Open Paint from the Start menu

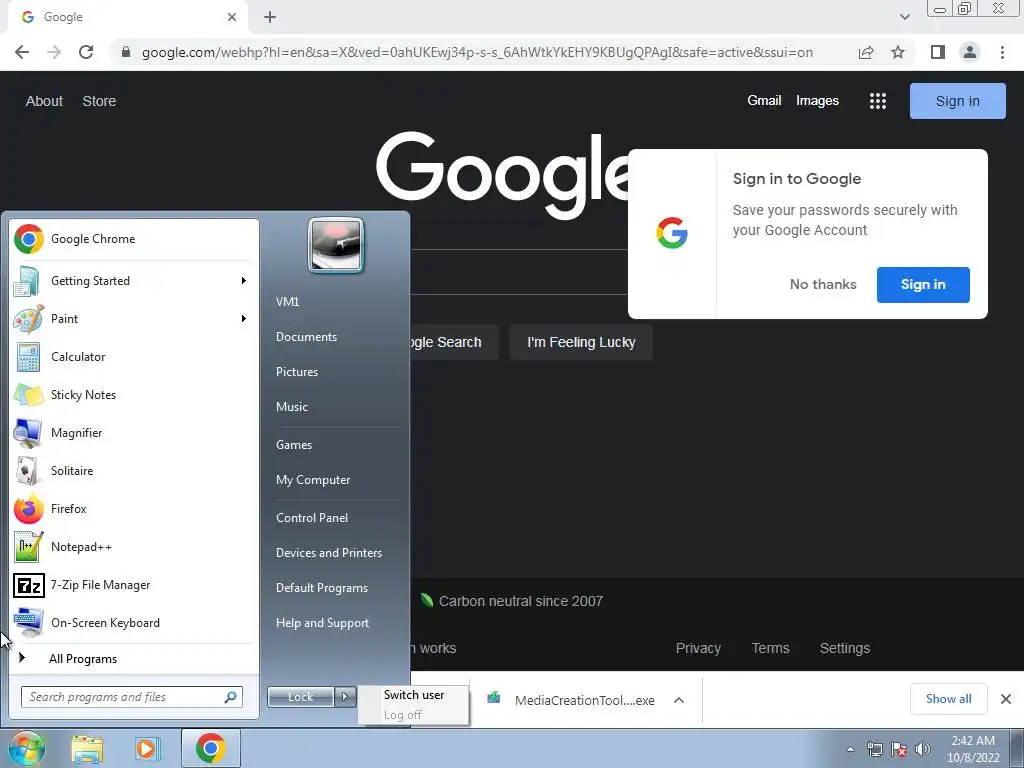(134, 319)
